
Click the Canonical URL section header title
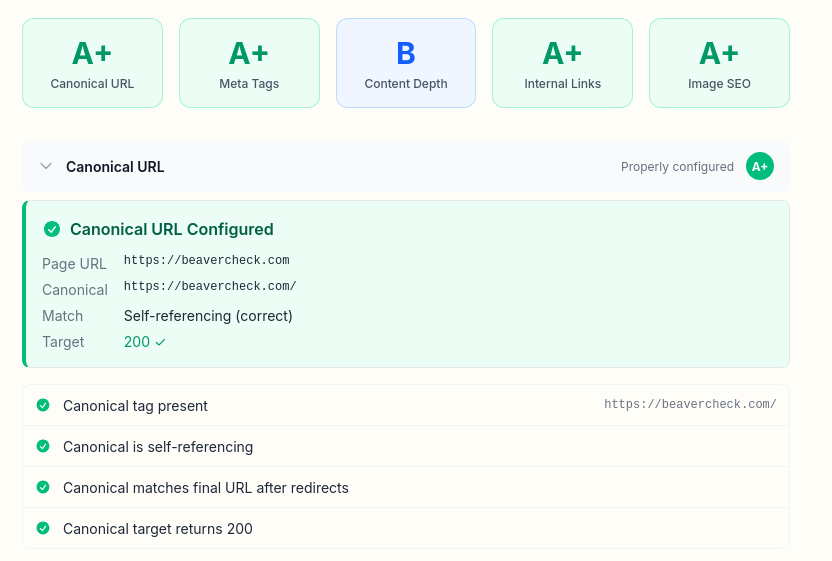click(115, 167)
